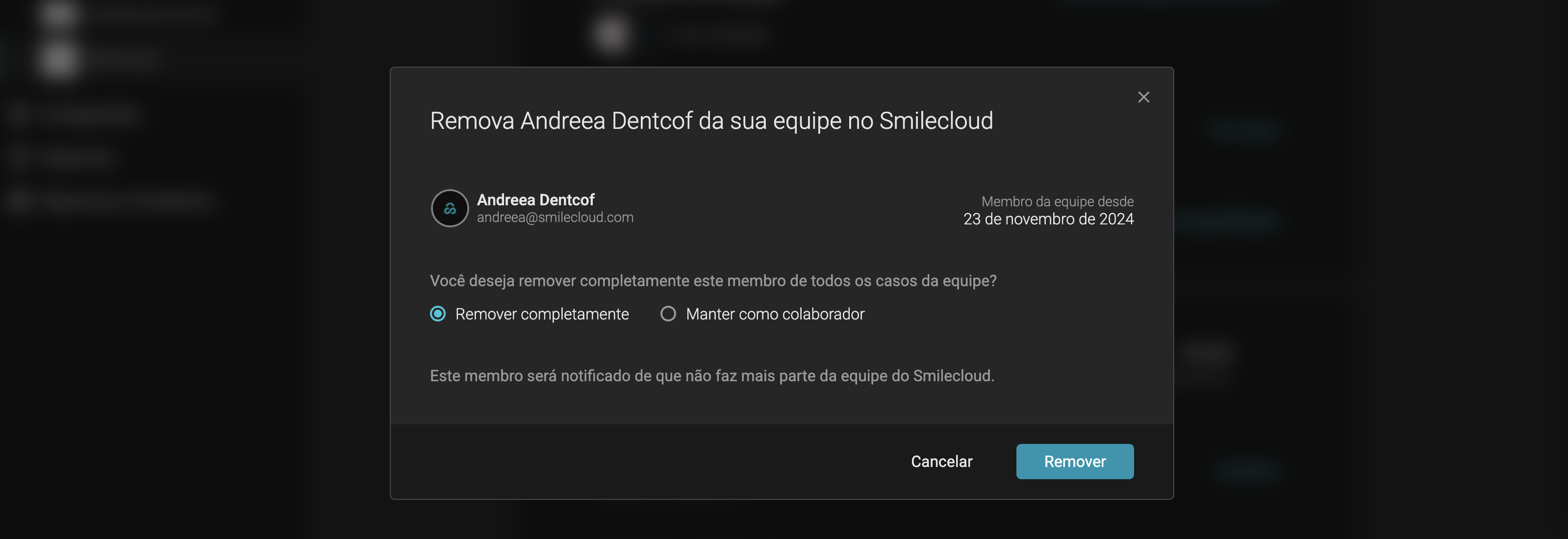Click the Remover completamente option label

pyautogui.click(x=542, y=314)
